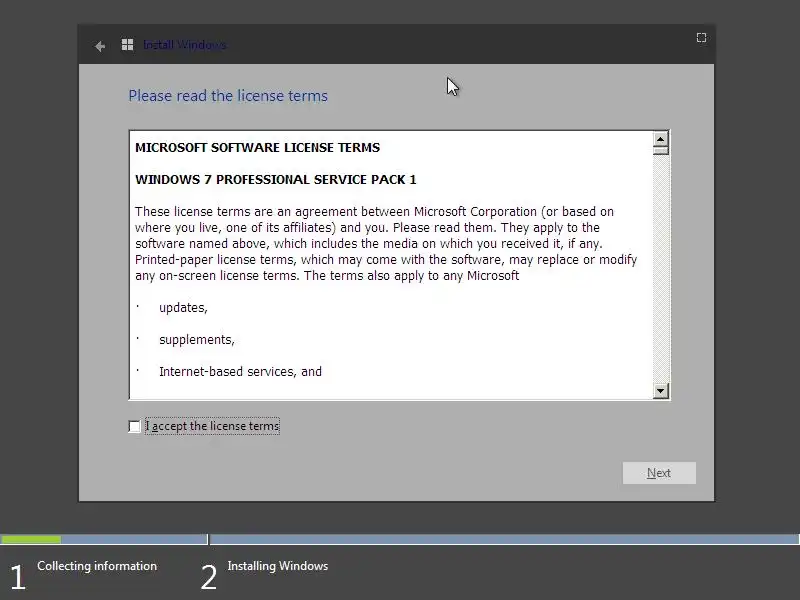This screenshot has height=600, width=800.
Task: Click the 'Installing Windows' step label
Action: point(278,566)
